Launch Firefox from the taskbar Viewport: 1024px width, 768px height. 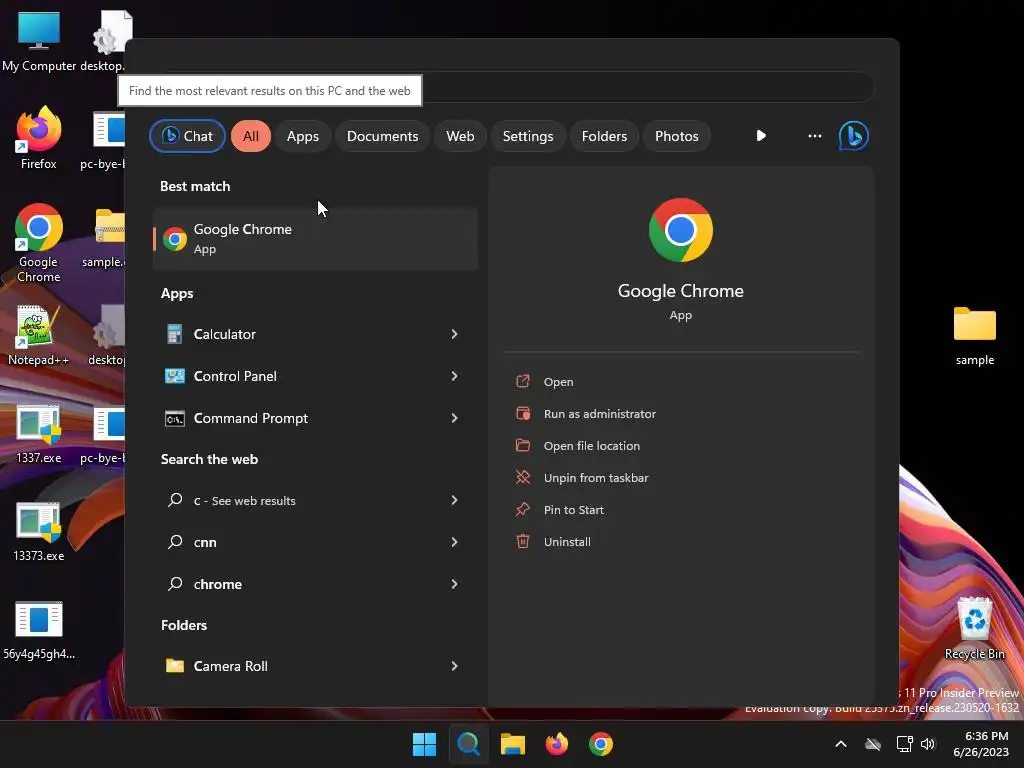click(x=556, y=744)
